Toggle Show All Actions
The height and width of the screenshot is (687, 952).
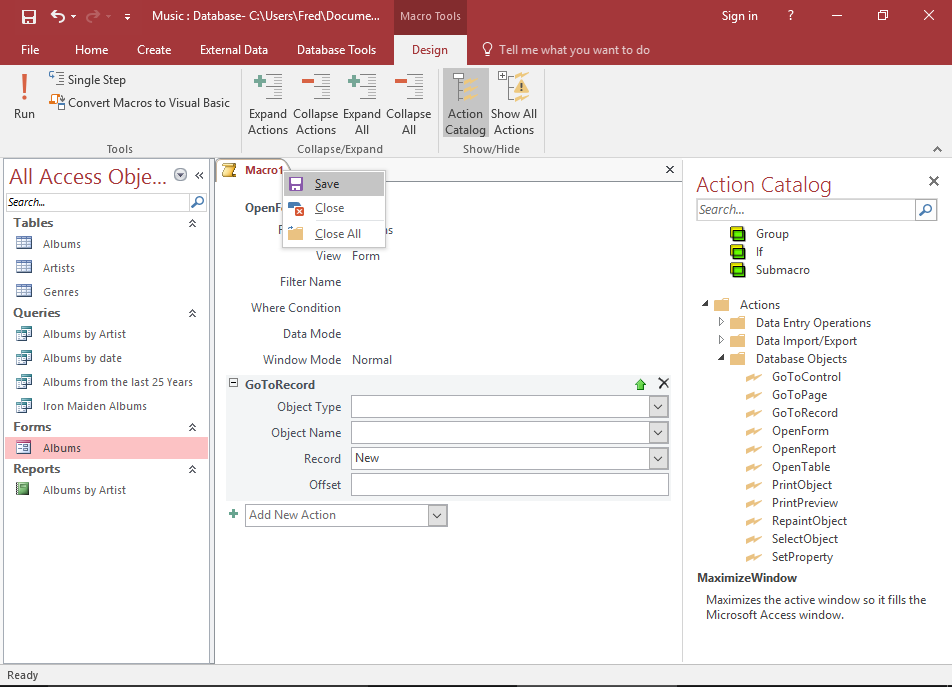(x=514, y=104)
